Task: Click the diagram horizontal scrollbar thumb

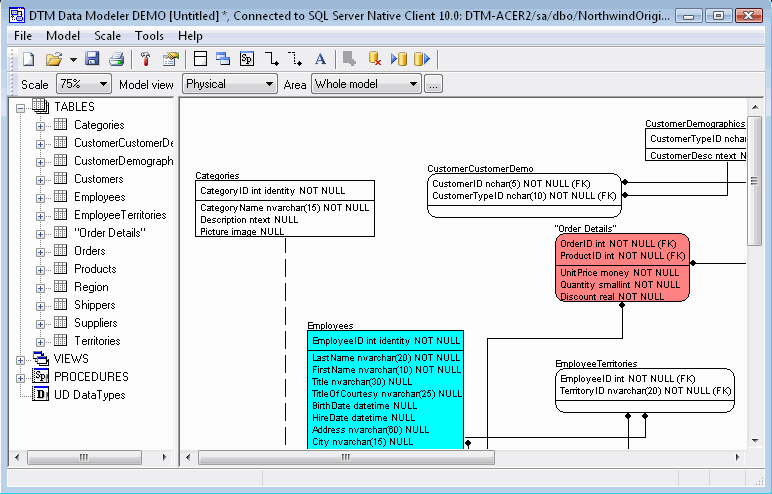Action: tap(347, 458)
